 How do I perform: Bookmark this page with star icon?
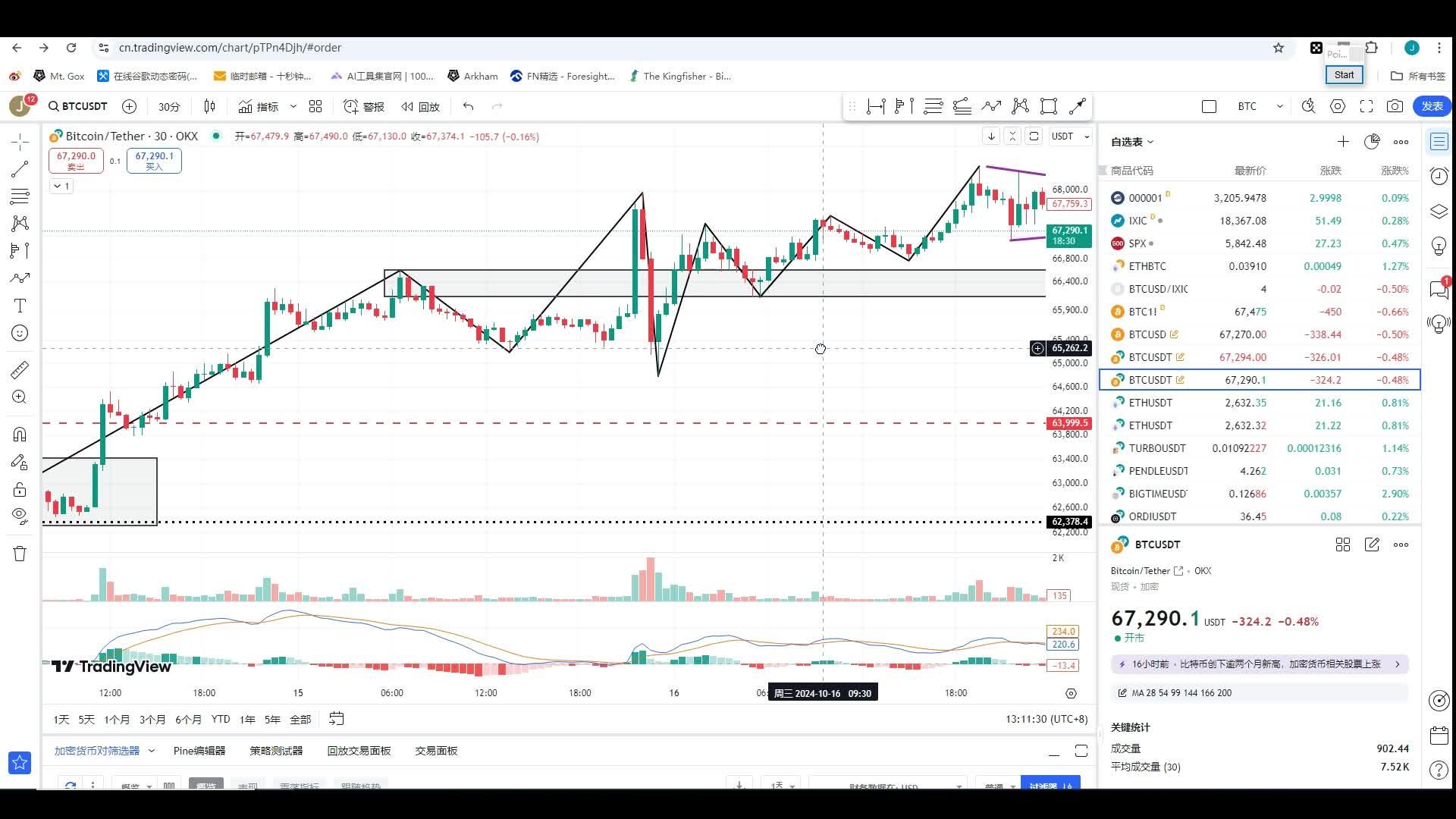(1279, 48)
